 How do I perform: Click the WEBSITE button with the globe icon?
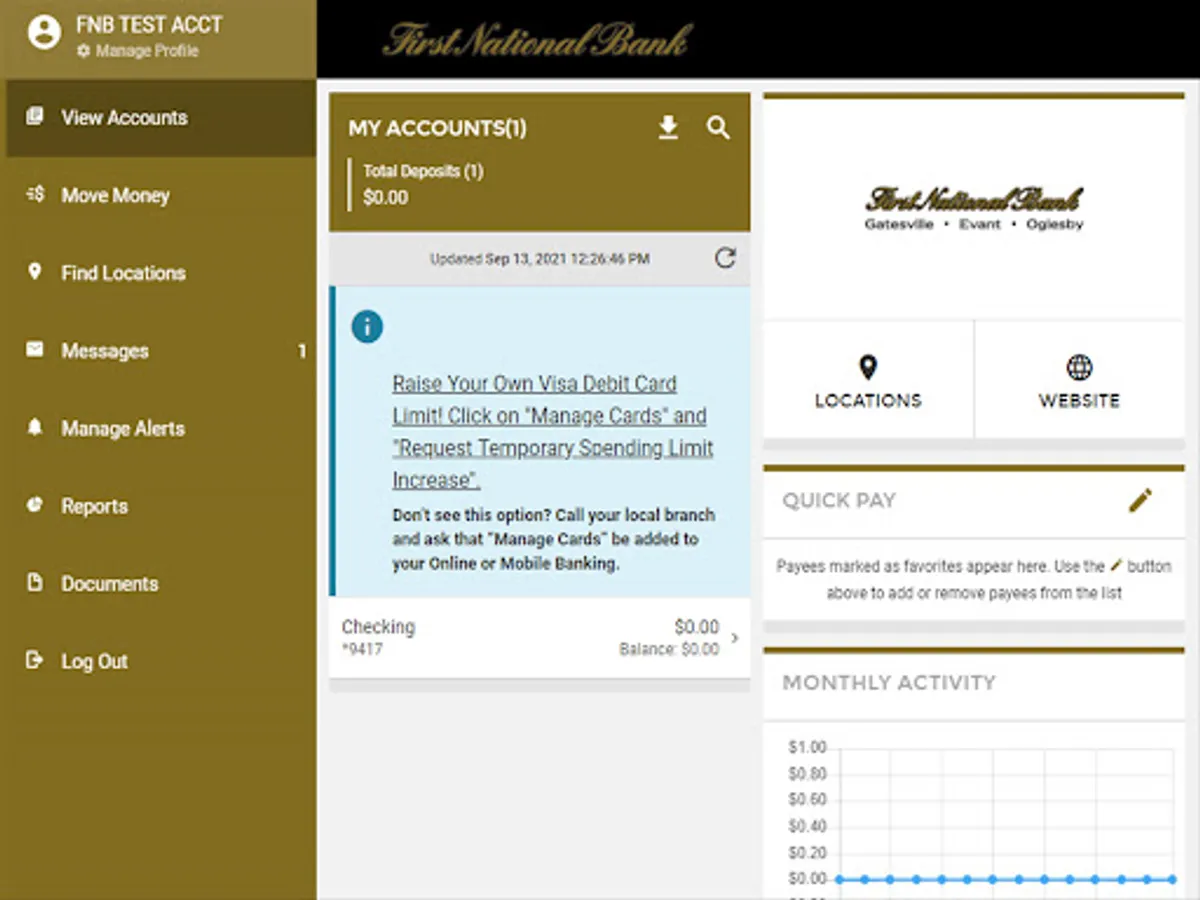(1079, 381)
